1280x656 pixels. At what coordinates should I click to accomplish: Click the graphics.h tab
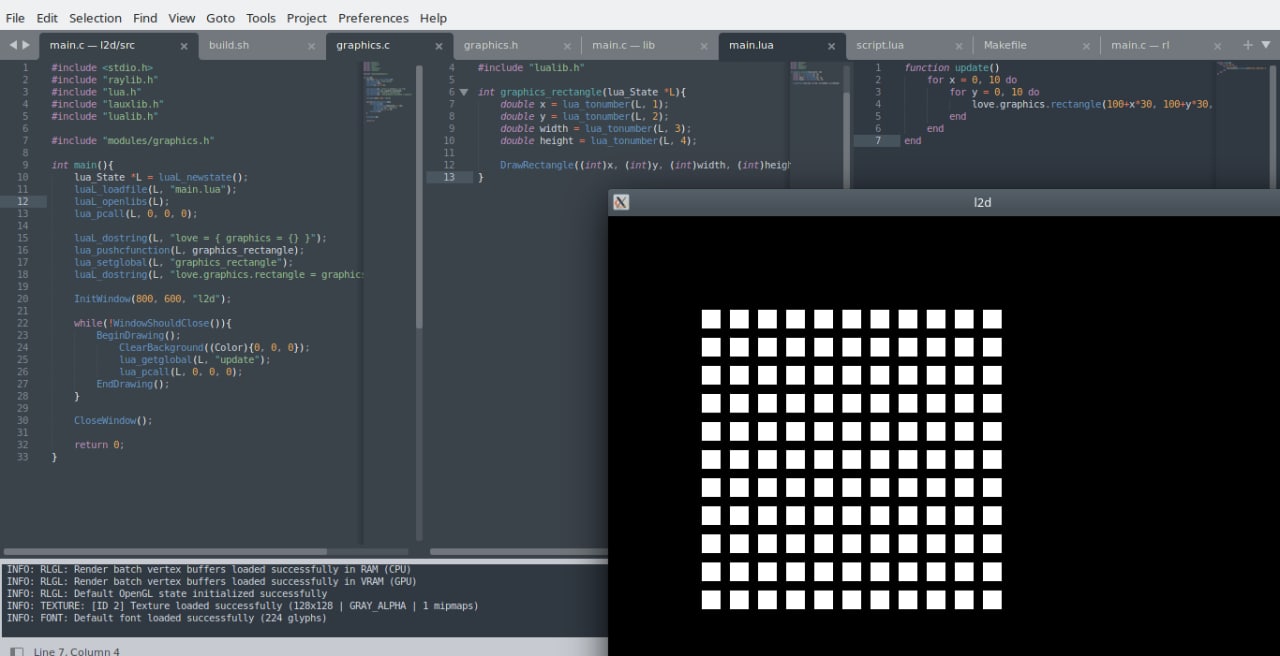click(490, 45)
